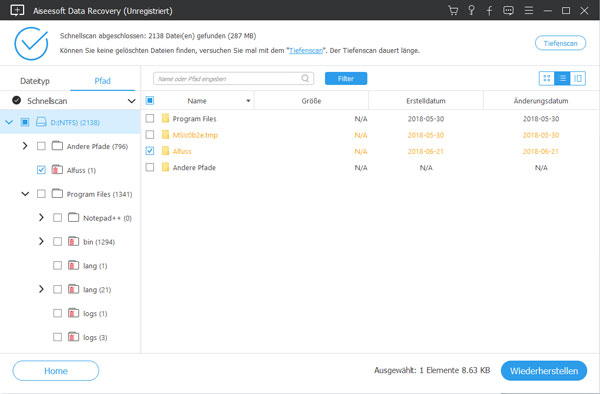The height and width of the screenshot is (394, 600).
Task: Check the bin (1294) tree checkbox
Action: click(57, 241)
